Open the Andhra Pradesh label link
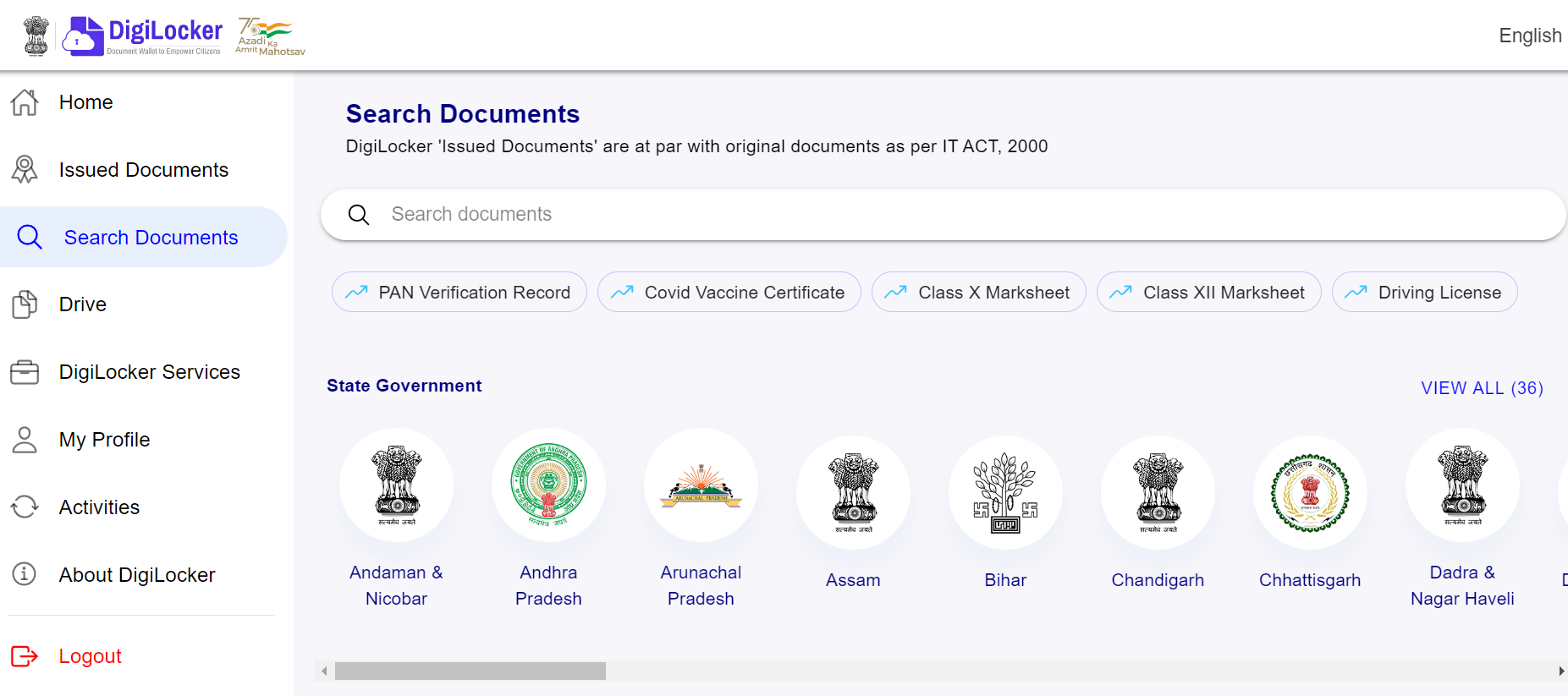Screen dimensions: 1568x696 pos(549,585)
